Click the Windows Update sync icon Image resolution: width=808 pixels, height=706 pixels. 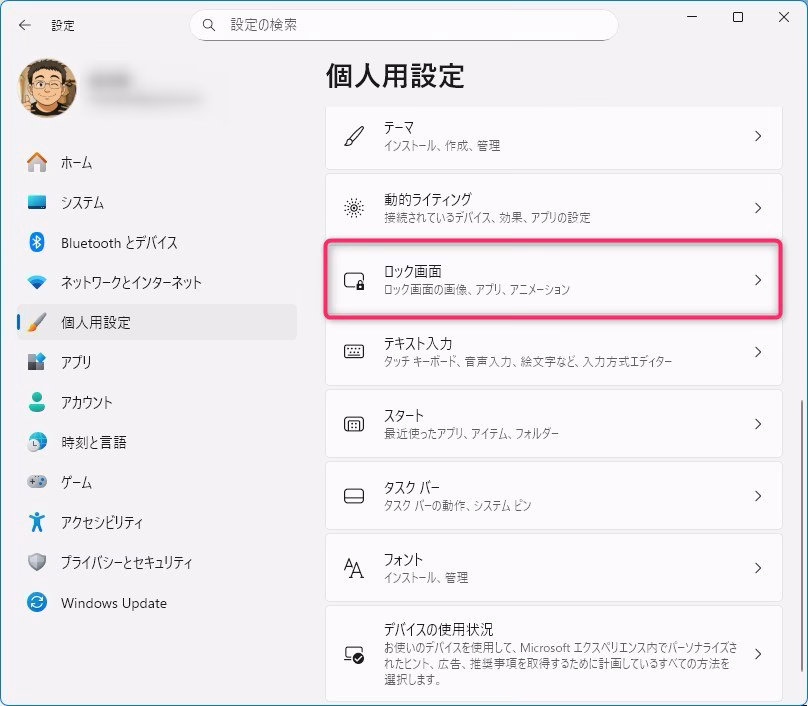pyautogui.click(x=37, y=603)
